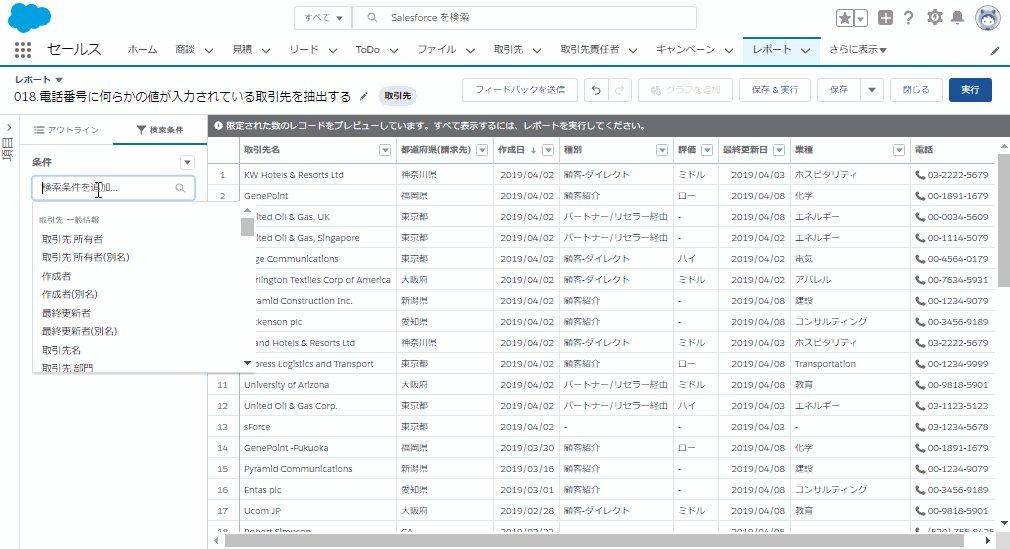Open the リード tab
This screenshot has height=549, width=1010.
click(x=304, y=50)
